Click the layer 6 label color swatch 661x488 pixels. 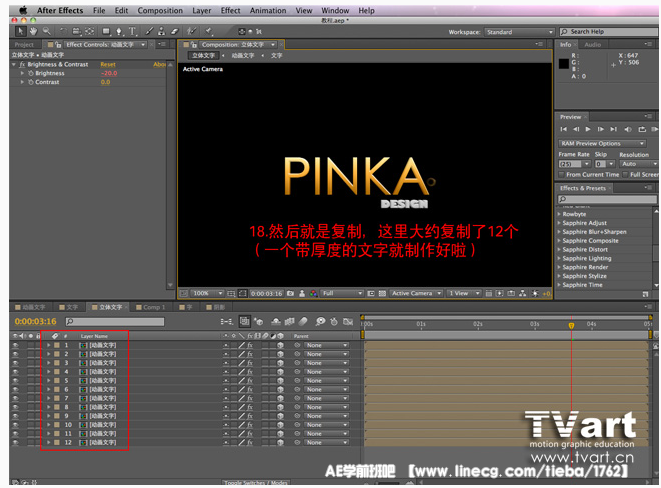coord(56,389)
